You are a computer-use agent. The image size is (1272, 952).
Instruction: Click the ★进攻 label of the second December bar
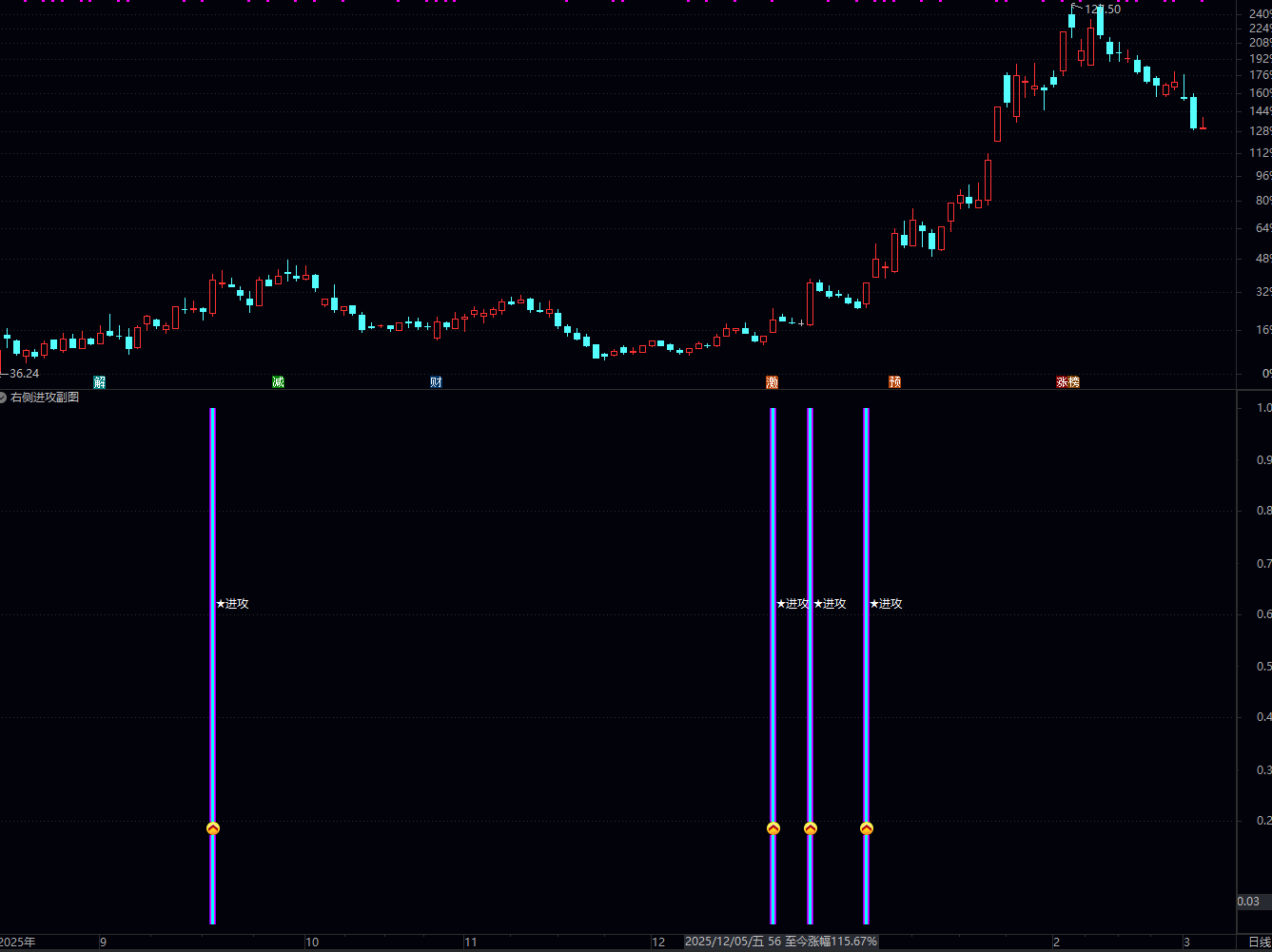[831, 604]
